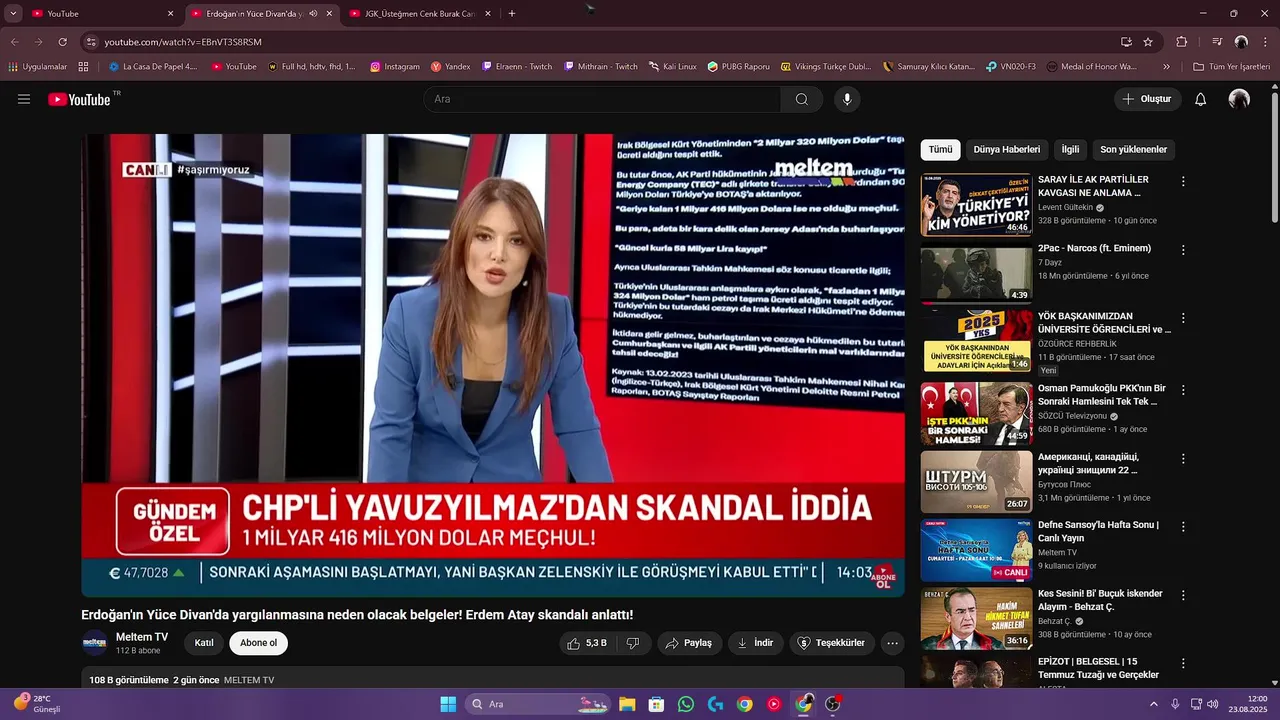This screenshot has width=1280, height=720.
Task: Open the Elraenn - Twitch bookmark
Action: 516,66
